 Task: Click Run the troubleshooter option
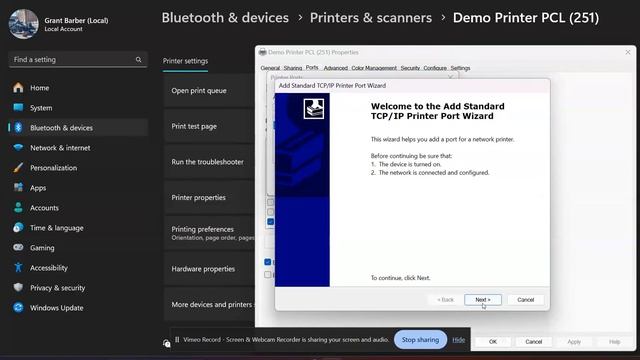pyautogui.click(x=209, y=162)
